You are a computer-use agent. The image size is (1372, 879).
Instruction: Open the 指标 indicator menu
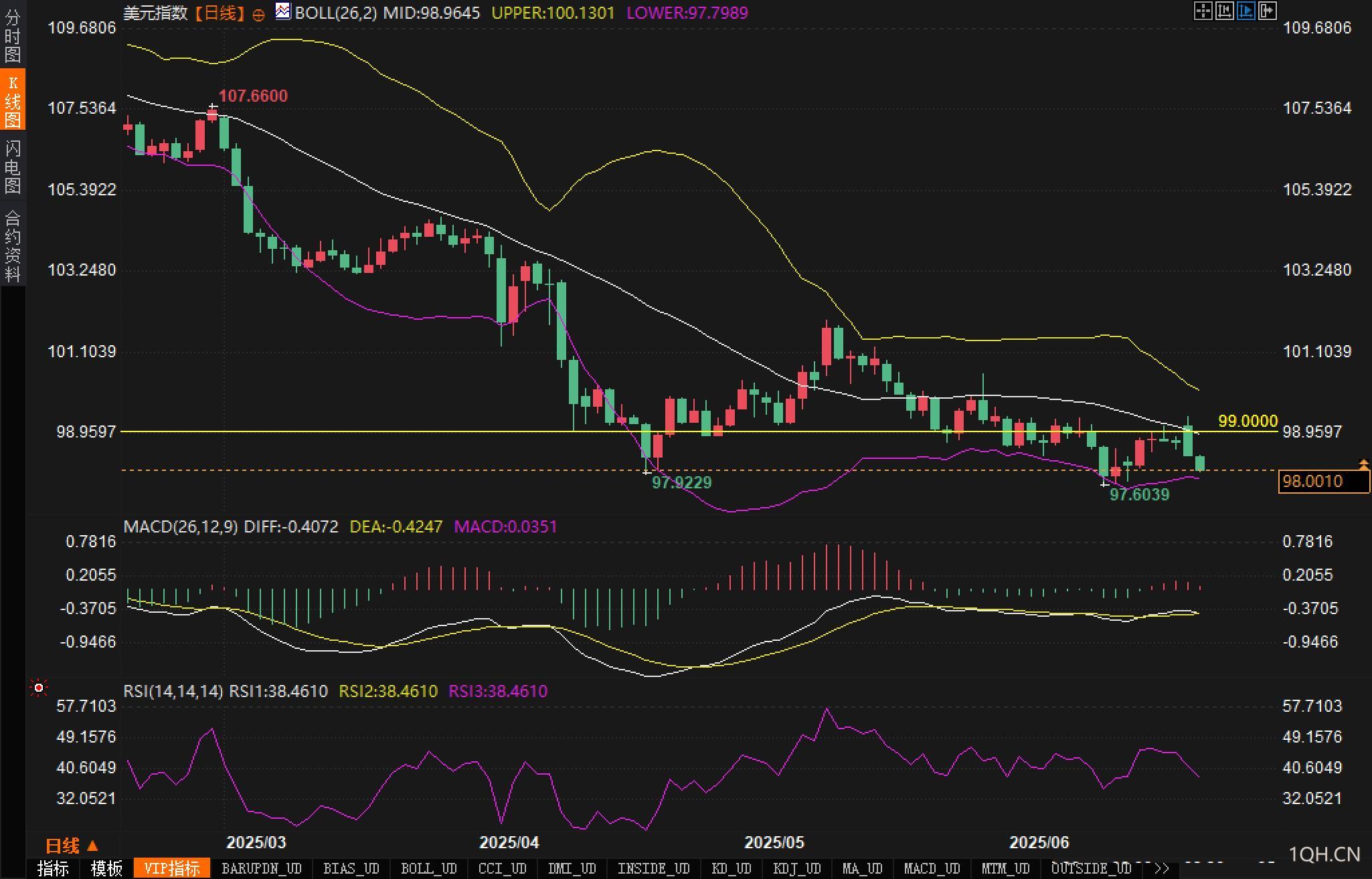(53, 868)
